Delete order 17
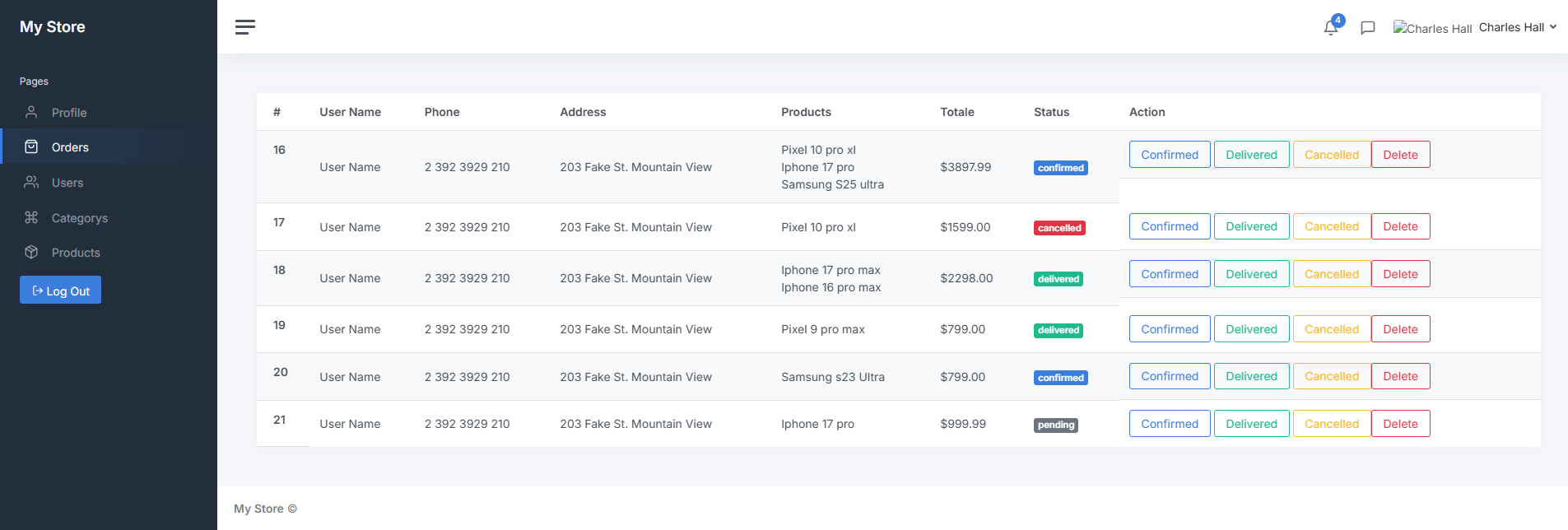This screenshot has width=1568, height=530. click(x=1399, y=226)
